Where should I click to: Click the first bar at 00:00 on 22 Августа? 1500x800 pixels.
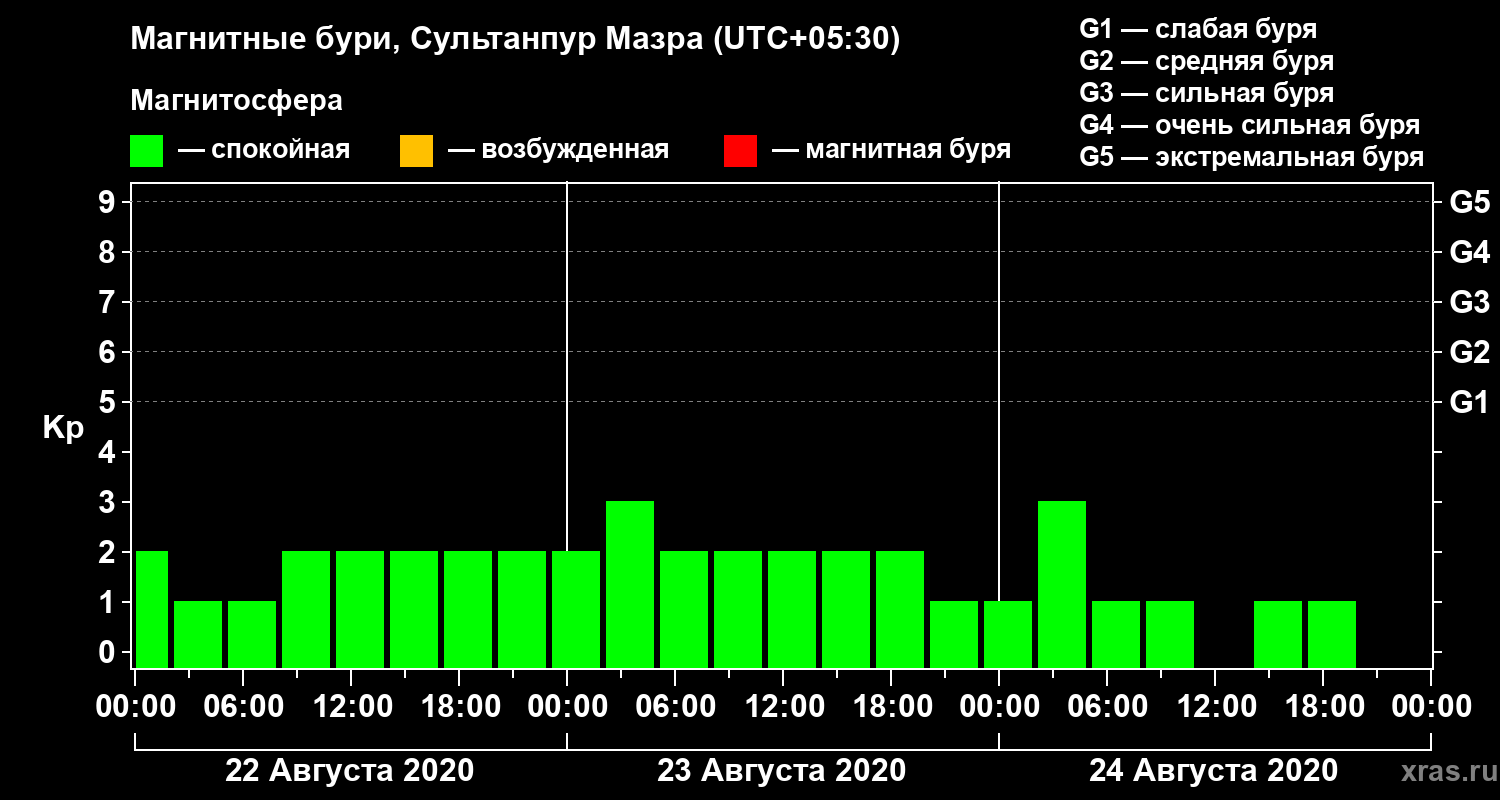(x=151, y=609)
